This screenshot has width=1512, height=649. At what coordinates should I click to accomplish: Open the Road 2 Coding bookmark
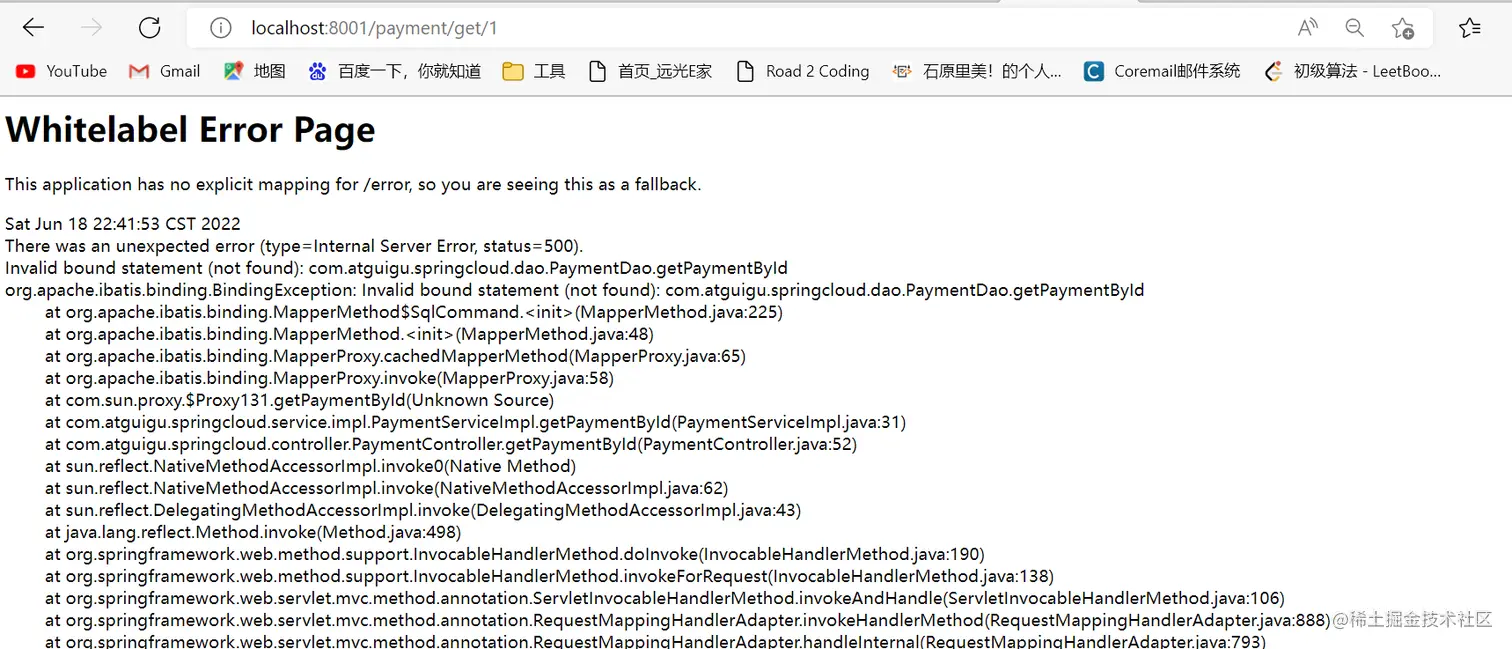(802, 71)
